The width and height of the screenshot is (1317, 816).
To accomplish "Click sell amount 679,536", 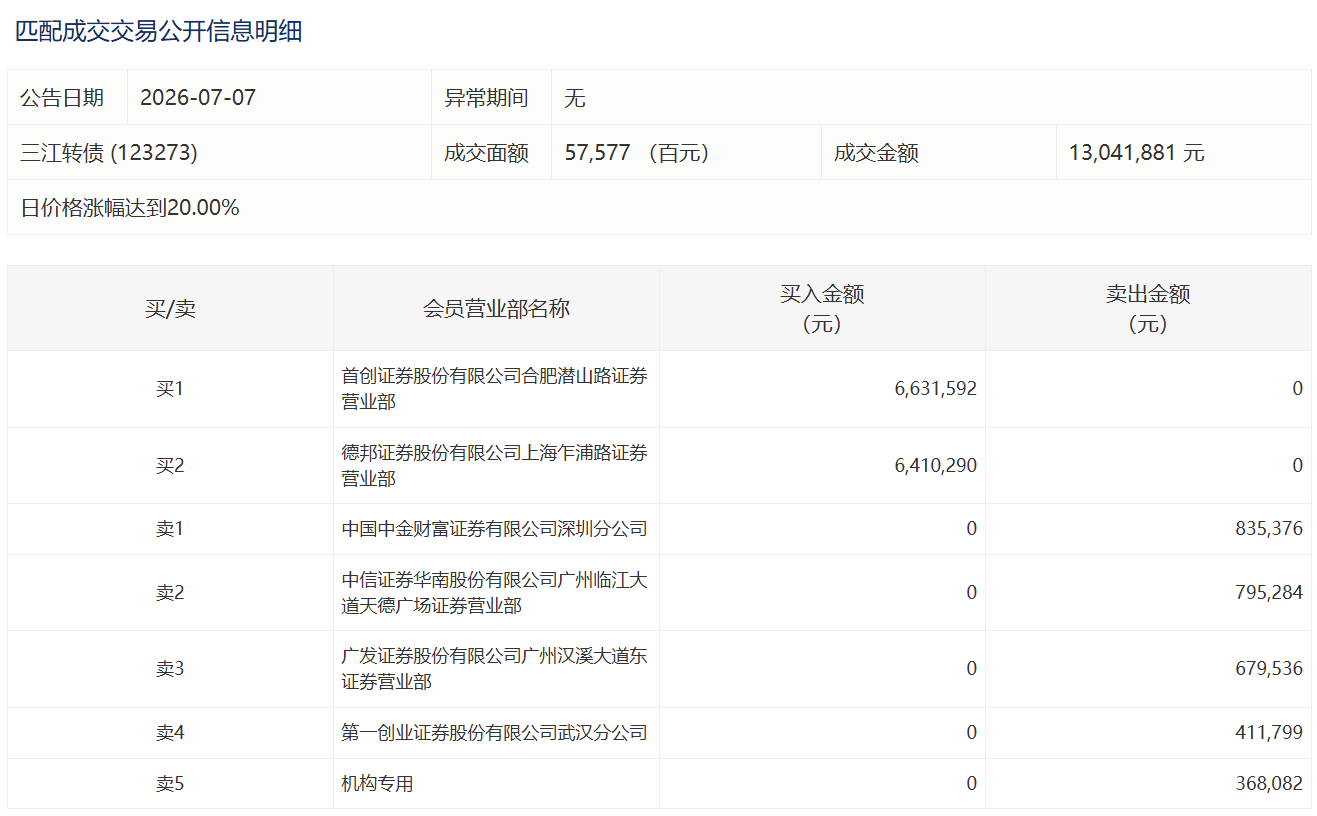I will [x=1270, y=669].
